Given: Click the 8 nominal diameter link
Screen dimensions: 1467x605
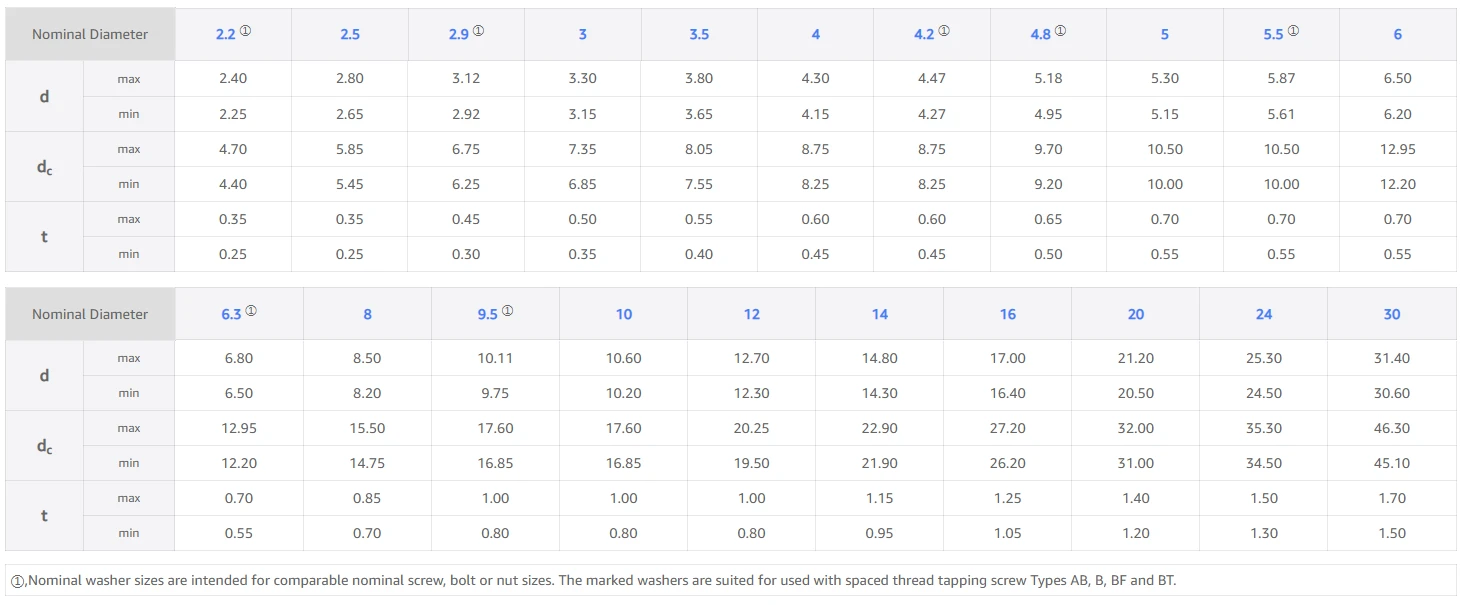Looking at the screenshot, I should pyautogui.click(x=367, y=314).
